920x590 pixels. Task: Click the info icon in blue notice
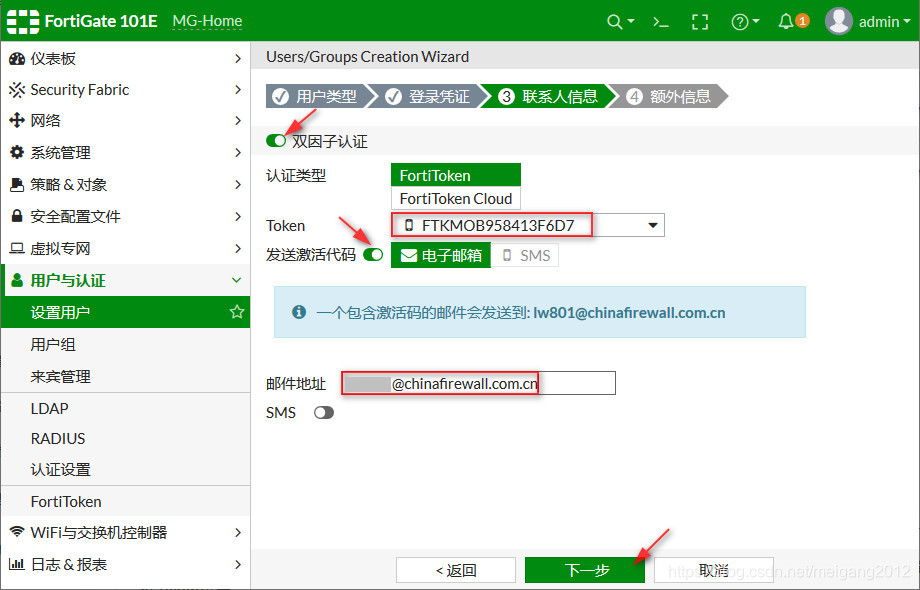pyautogui.click(x=299, y=312)
